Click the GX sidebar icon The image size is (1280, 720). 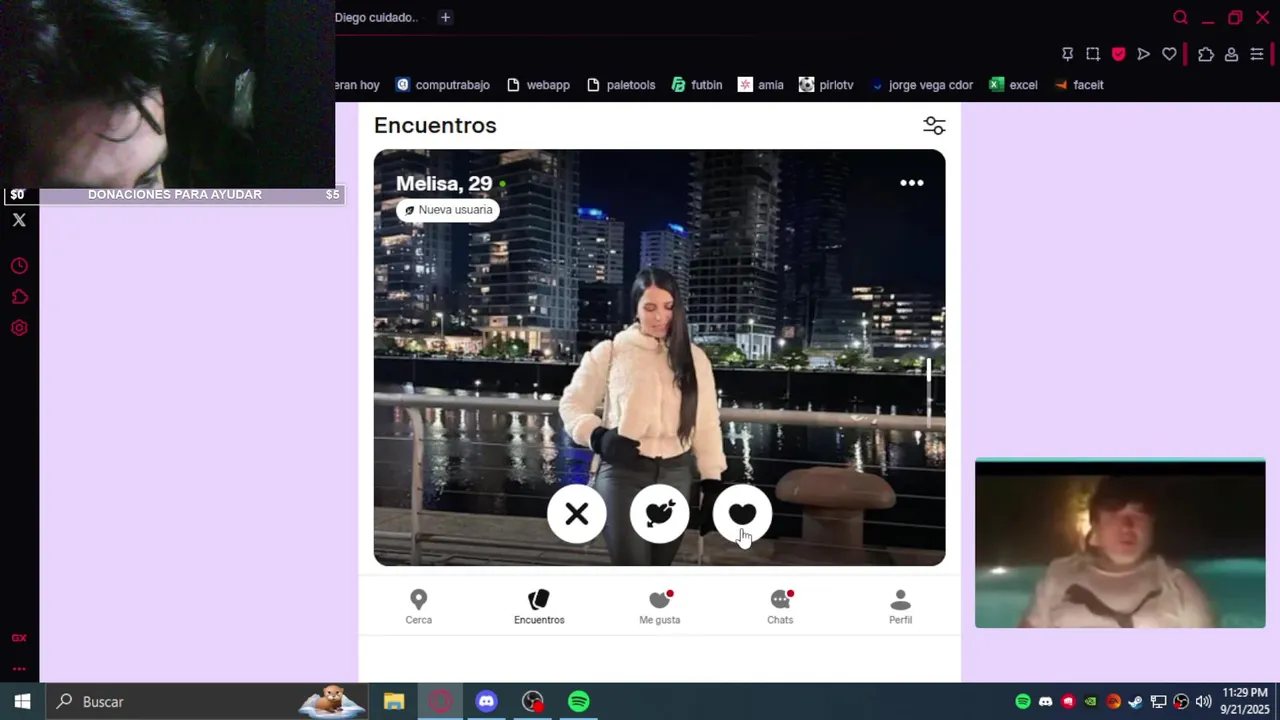click(19, 638)
